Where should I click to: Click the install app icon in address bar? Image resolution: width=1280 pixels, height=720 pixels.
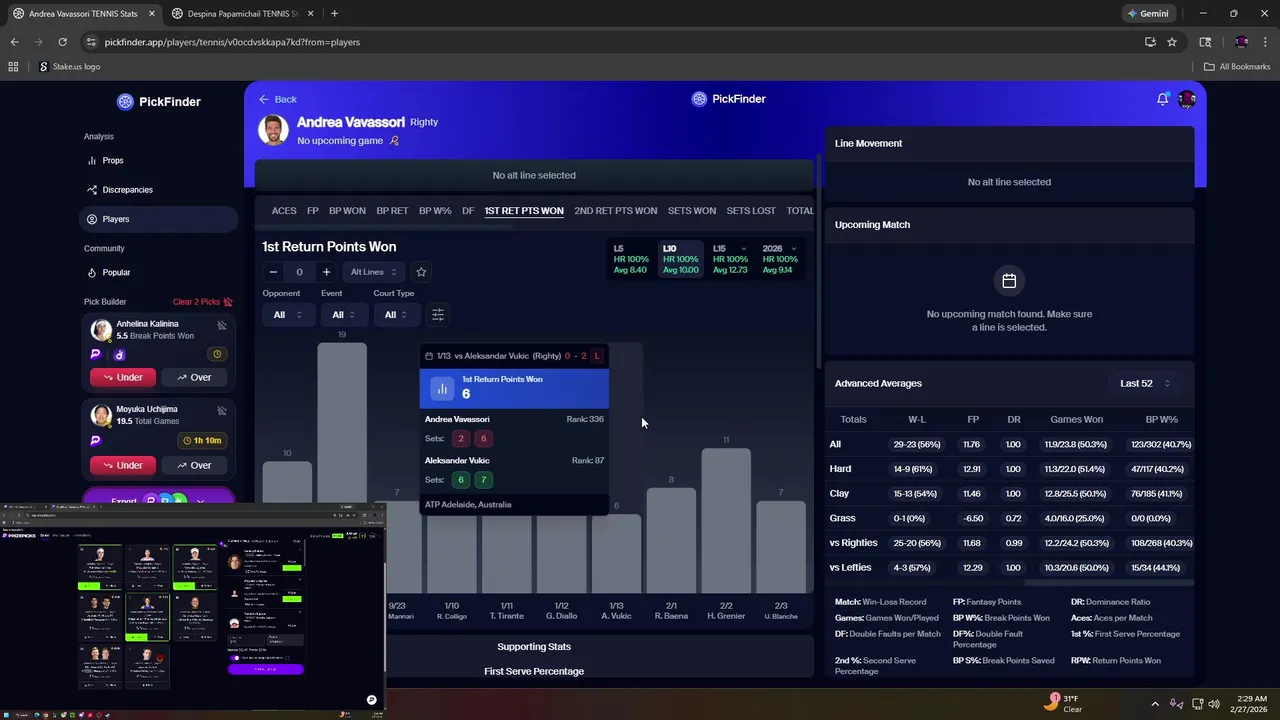click(x=1150, y=42)
